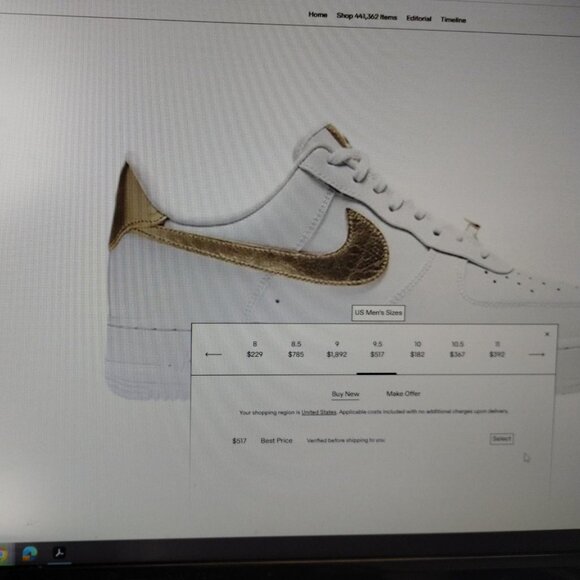
Task: Switch to the Make Offer tab
Action: (403, 394)
